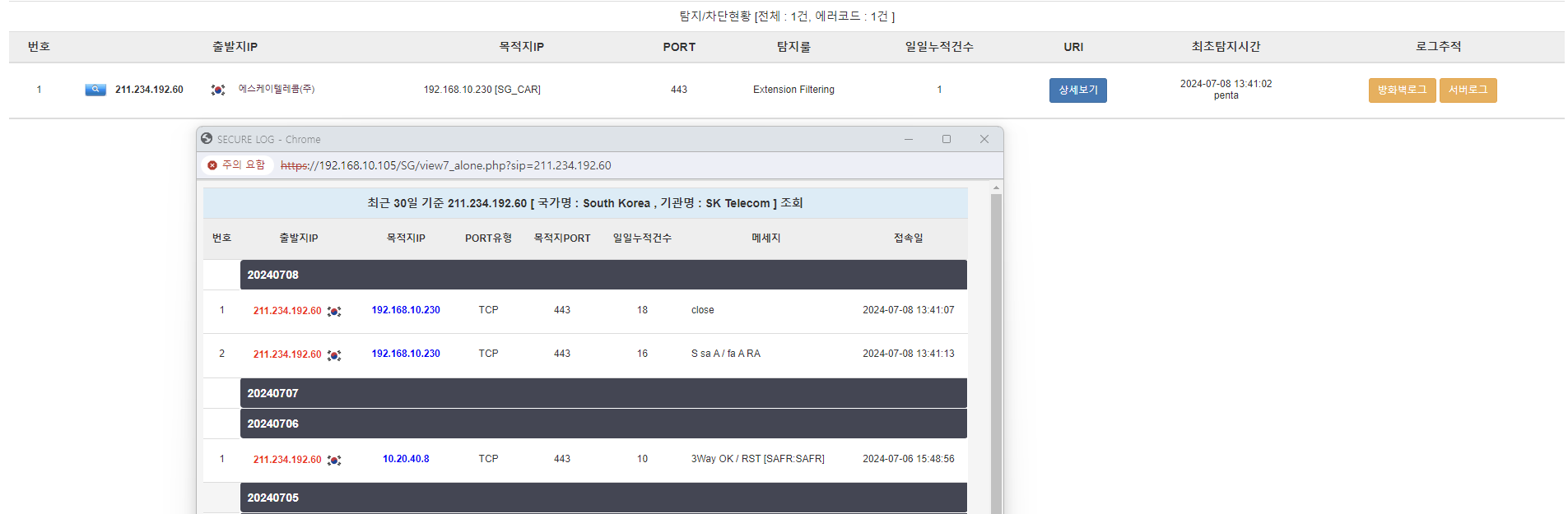The height and width of the screenshot is (514, 1568).
Task: Click the Korean flag next to 에스케이텔레콤(주)
Action: pyautogui.click(x=218, y=90)
